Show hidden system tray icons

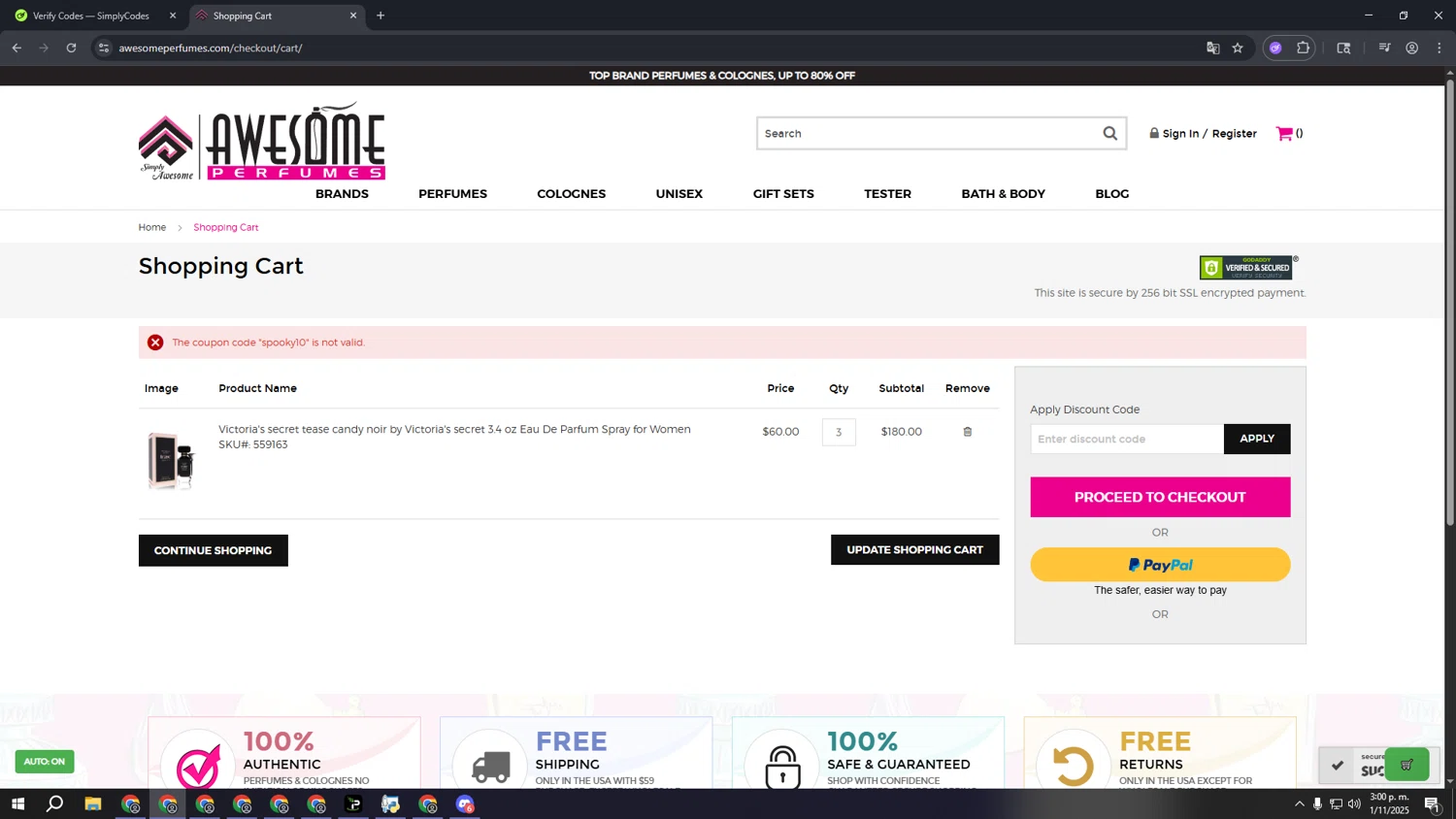1300,803
